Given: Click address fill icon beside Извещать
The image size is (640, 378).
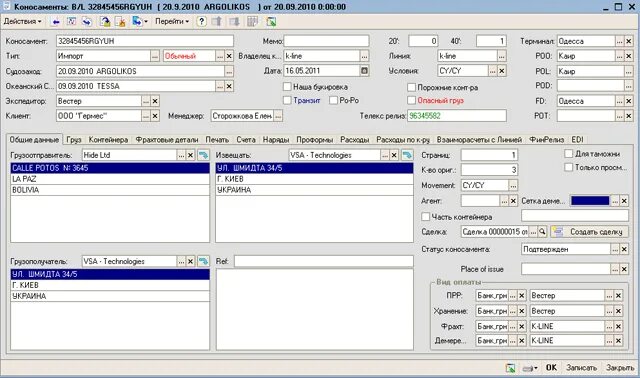Looking at the screenshot, I should (x=407, y=155).
